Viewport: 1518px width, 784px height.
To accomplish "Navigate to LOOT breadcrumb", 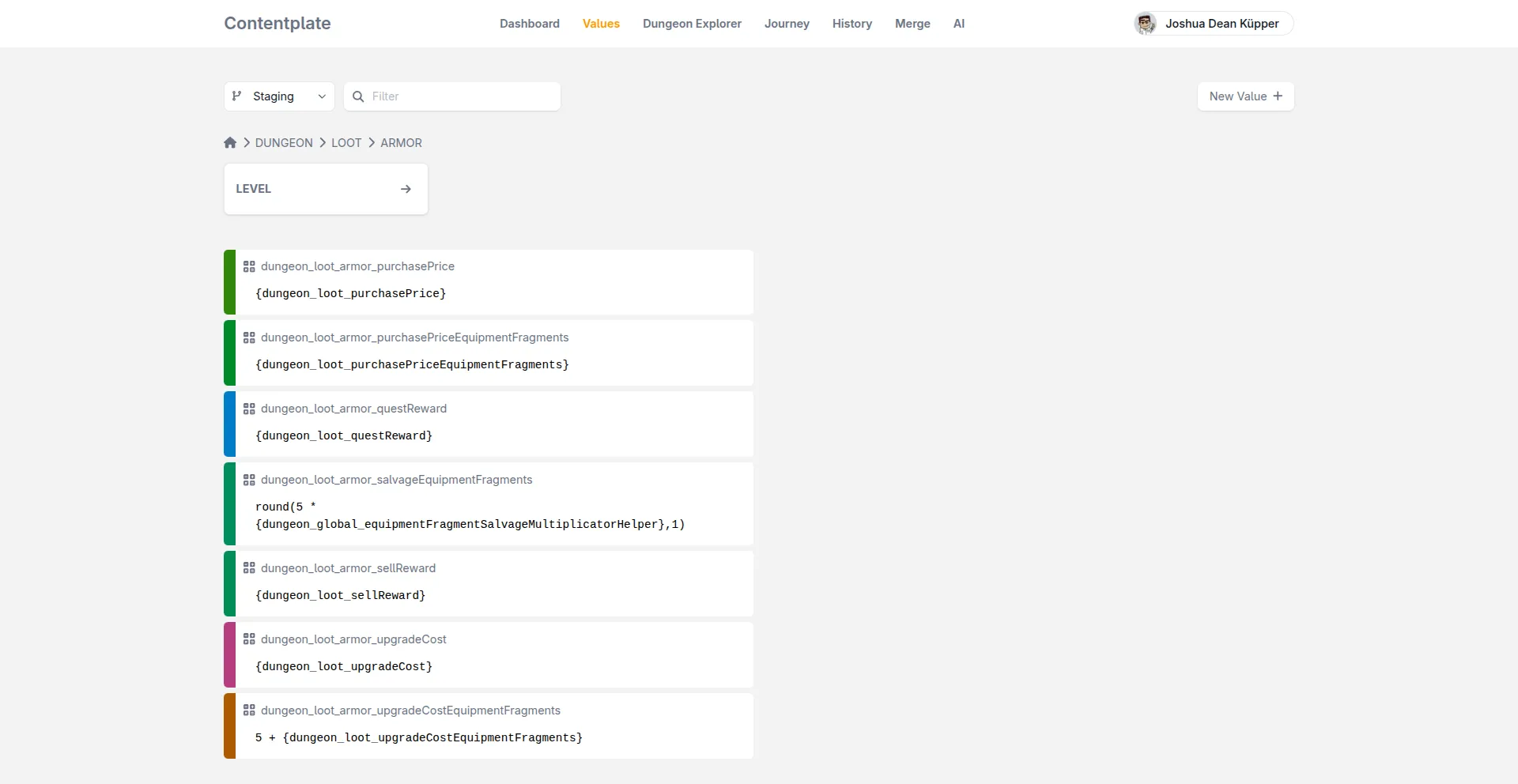I will click(x=346, y=143).
